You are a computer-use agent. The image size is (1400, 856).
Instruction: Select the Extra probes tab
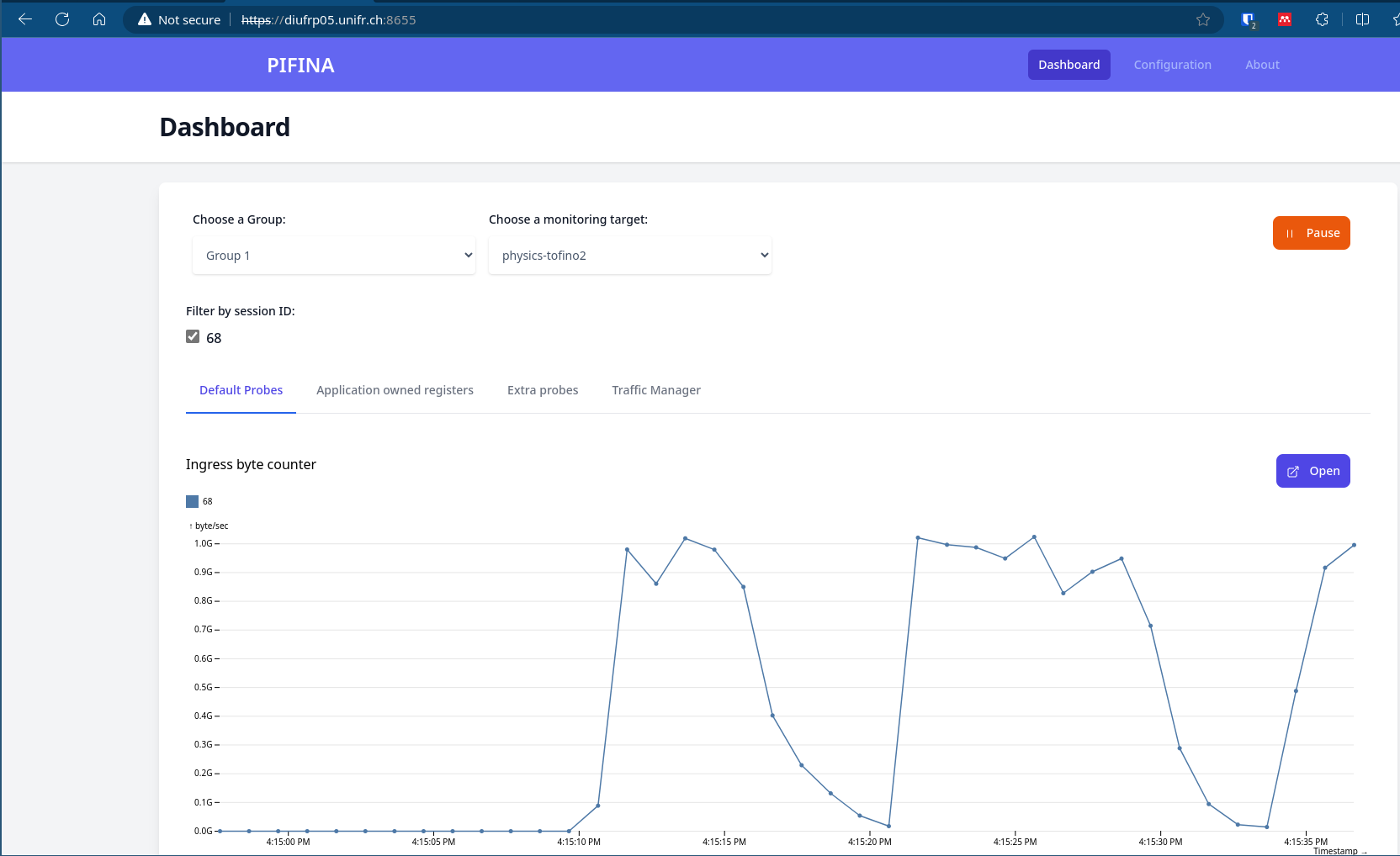click(x=543, y=390)
